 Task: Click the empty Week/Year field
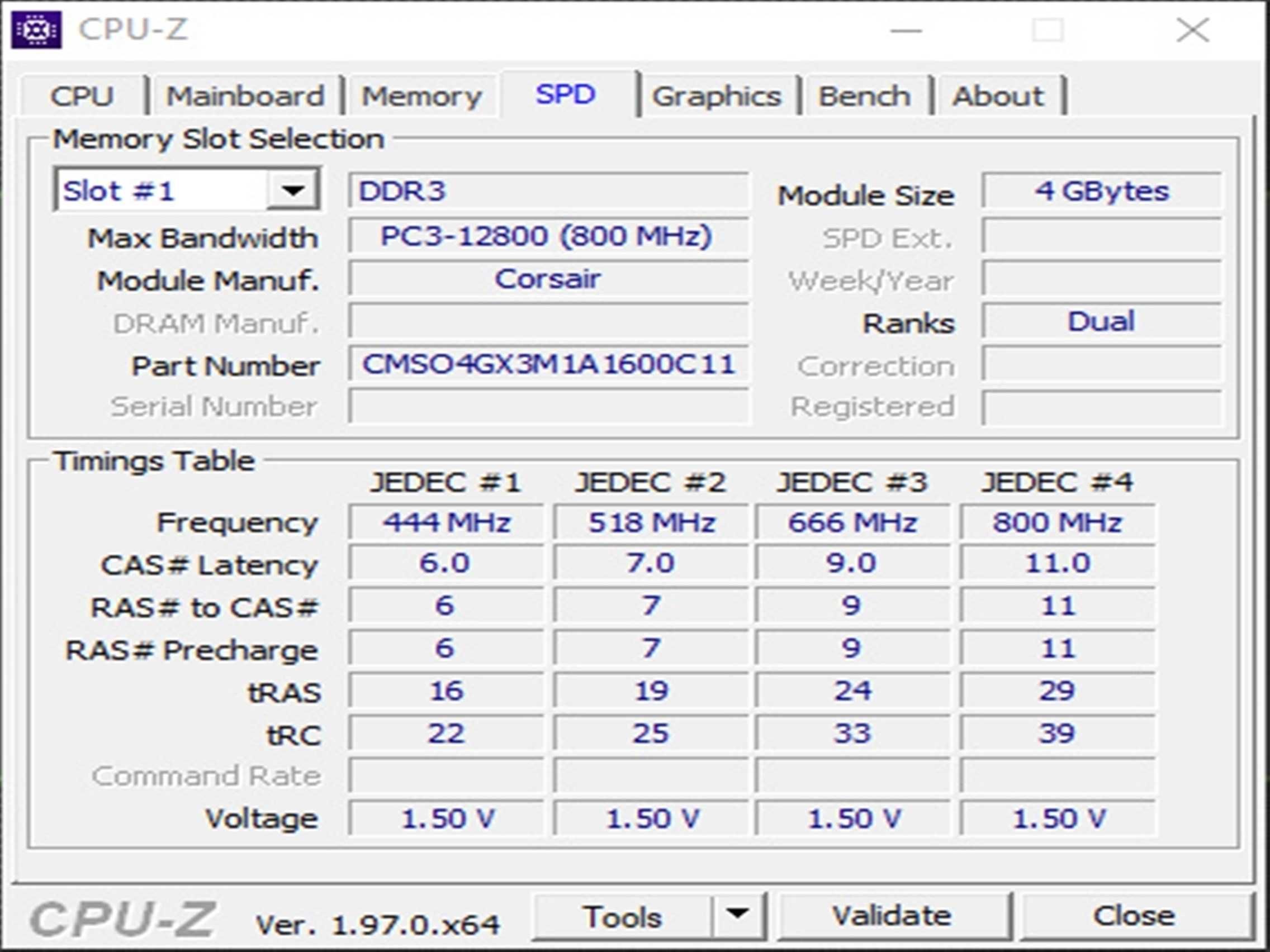1102,279
